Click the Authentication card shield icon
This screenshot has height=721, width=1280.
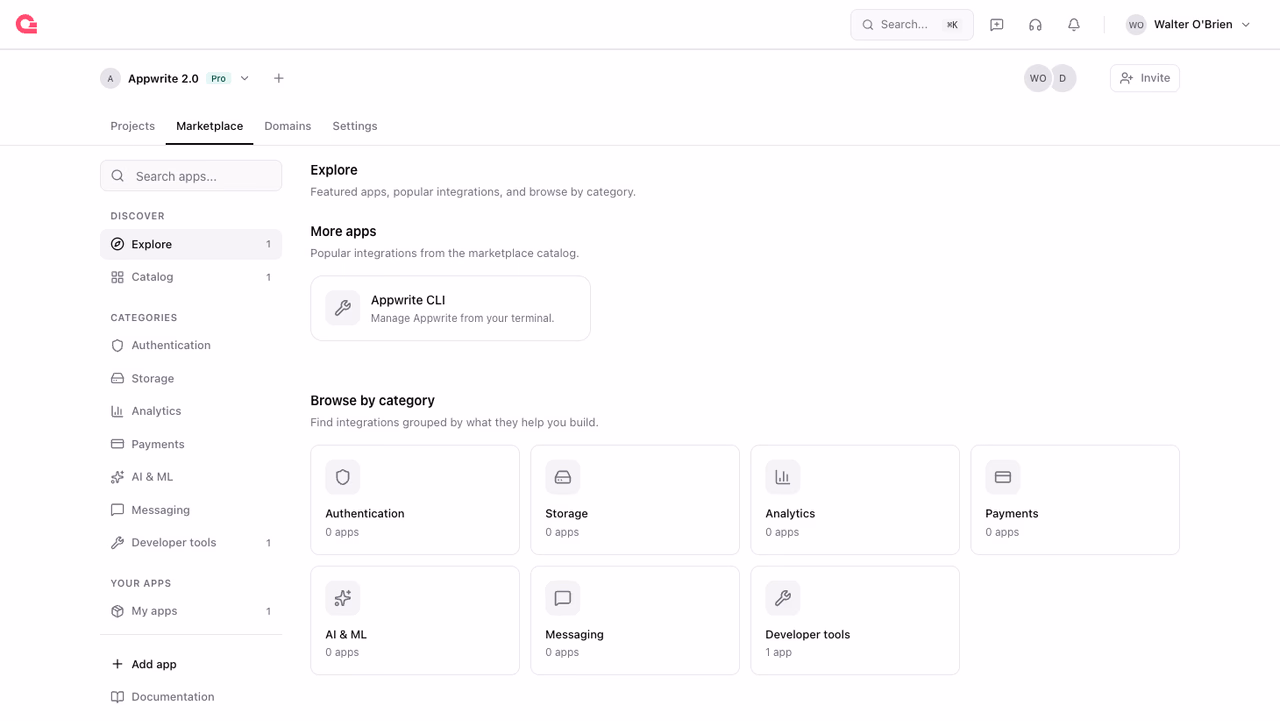[343, 478]
